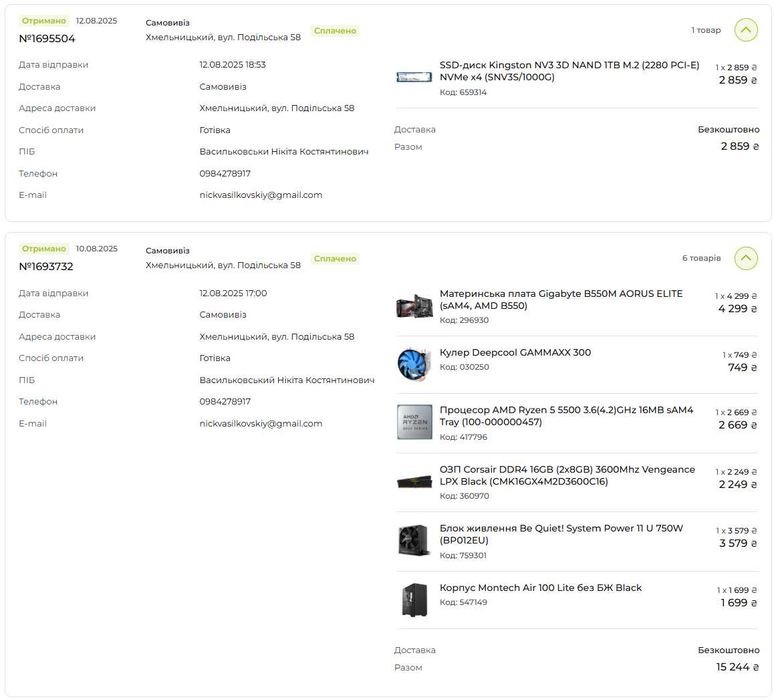This screenshot has height=700, width=774.
Task: Open the Материнська плата Gigabyte B550M link
Action: pyautogui.click(x=561, y=300)
